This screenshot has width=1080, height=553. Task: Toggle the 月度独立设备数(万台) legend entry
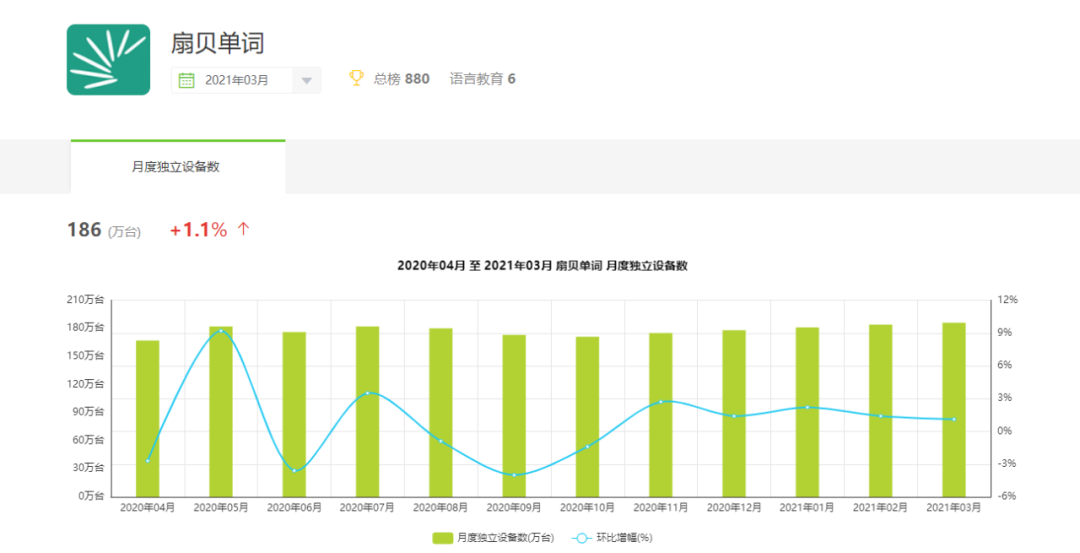[x=492, y=538]
